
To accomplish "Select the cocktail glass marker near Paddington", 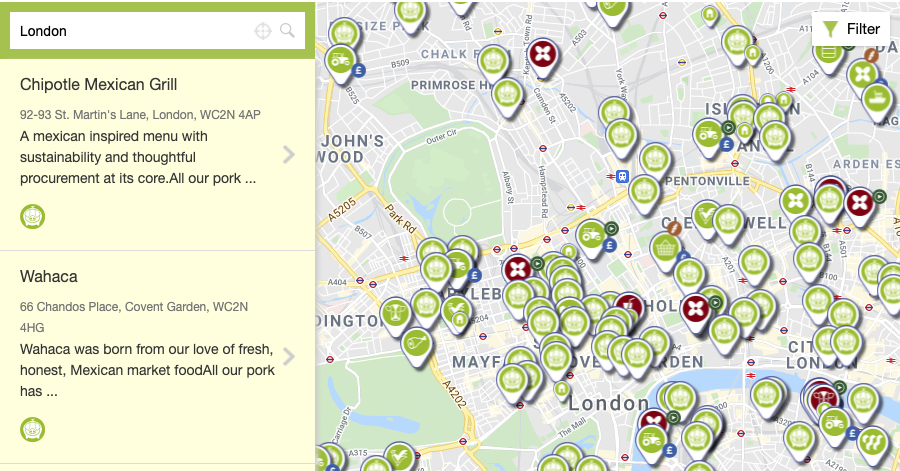I will (395, 312).
